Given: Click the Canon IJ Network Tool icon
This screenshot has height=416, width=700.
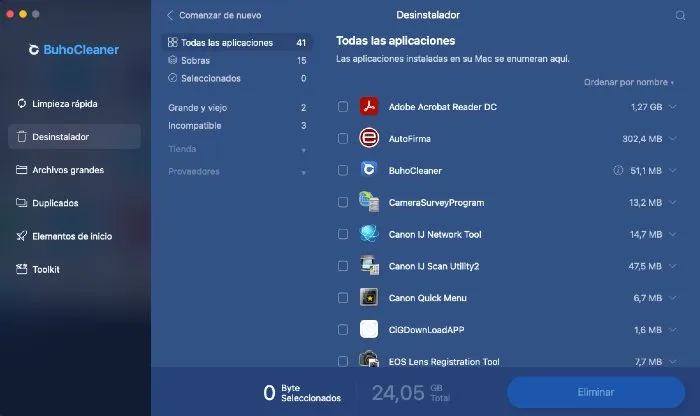Looking at the screenshot, I should pos(369,233).
